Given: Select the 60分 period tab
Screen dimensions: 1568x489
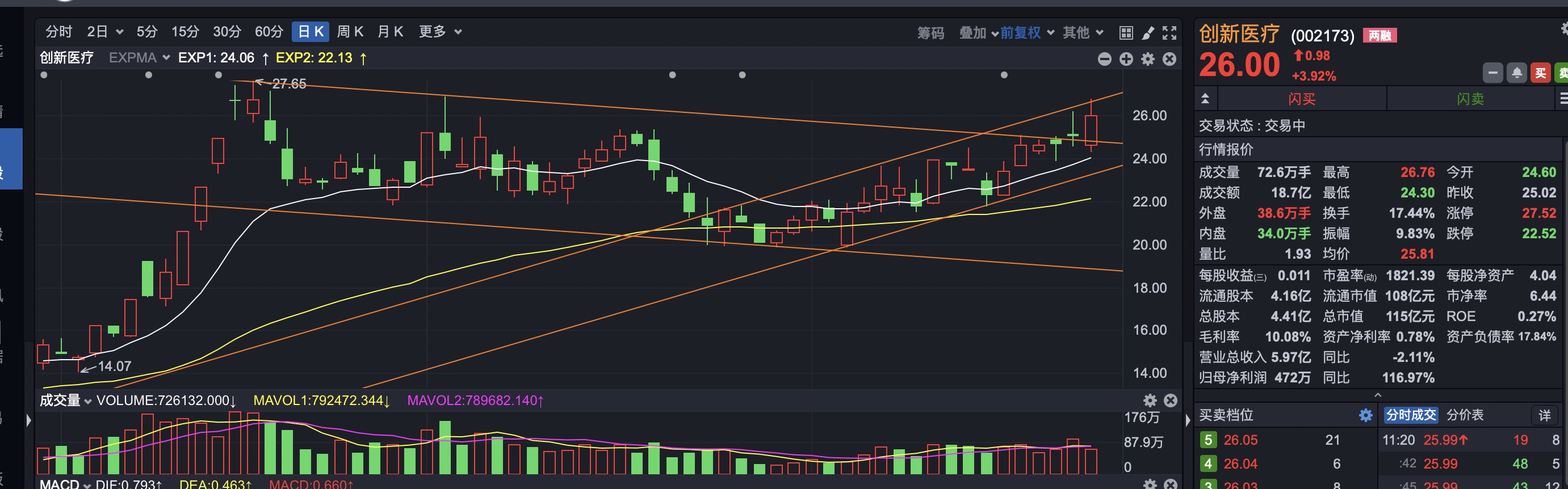Looking at the screenshot, I should coord(269,32).
